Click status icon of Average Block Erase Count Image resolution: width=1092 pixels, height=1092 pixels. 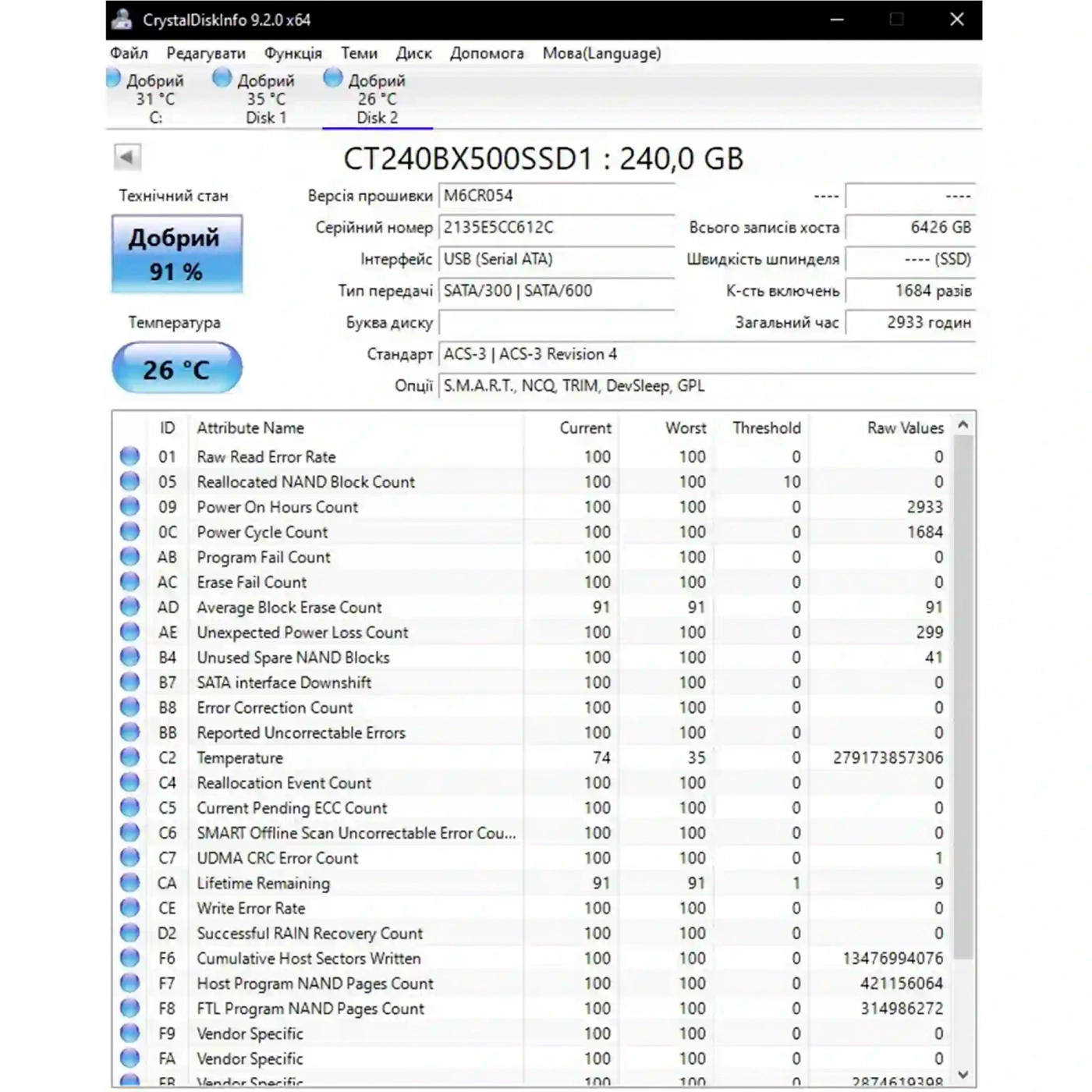pos(129,607)
